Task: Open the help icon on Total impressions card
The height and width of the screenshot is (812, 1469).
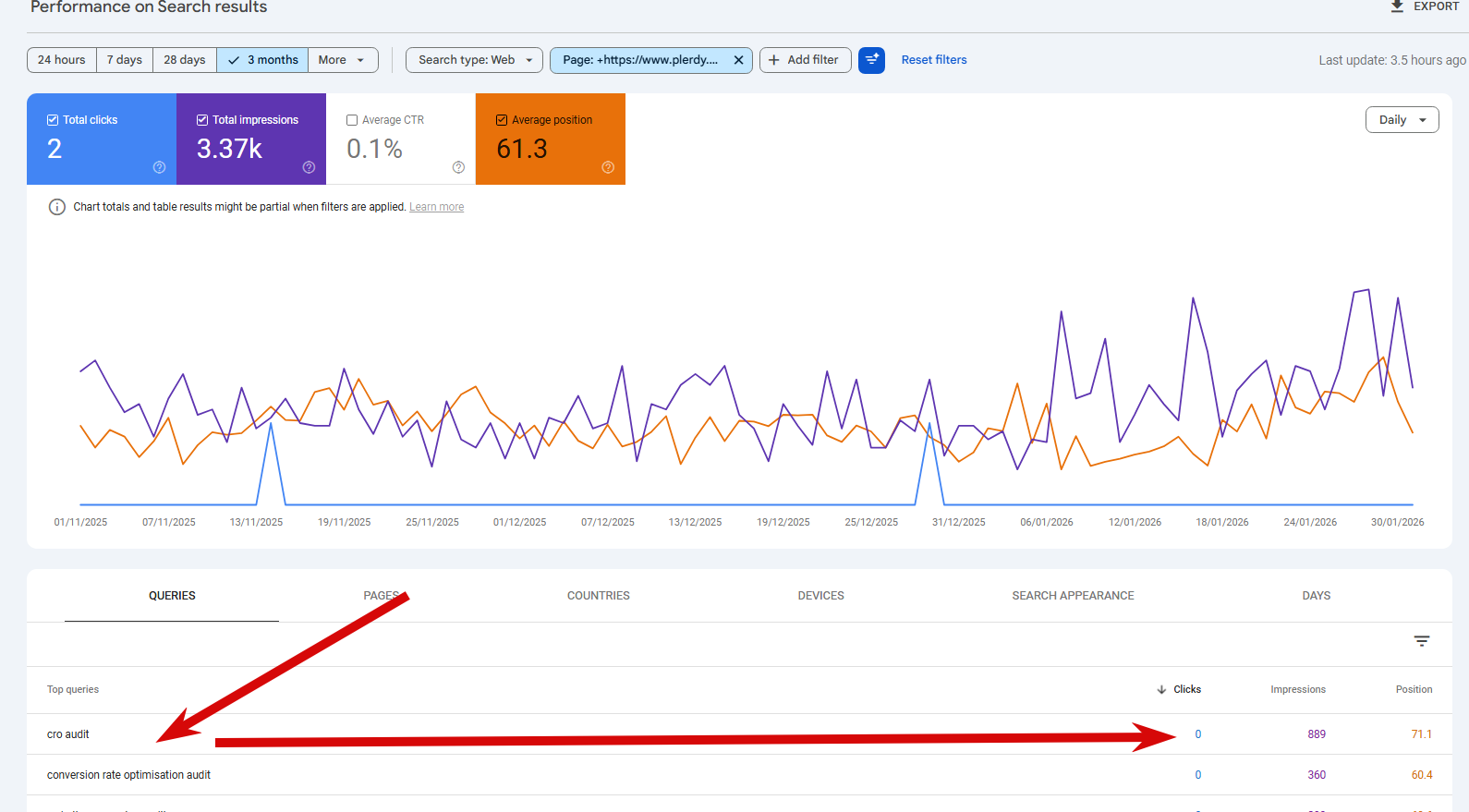Action: pyautogui.click(x=309, y=167)
